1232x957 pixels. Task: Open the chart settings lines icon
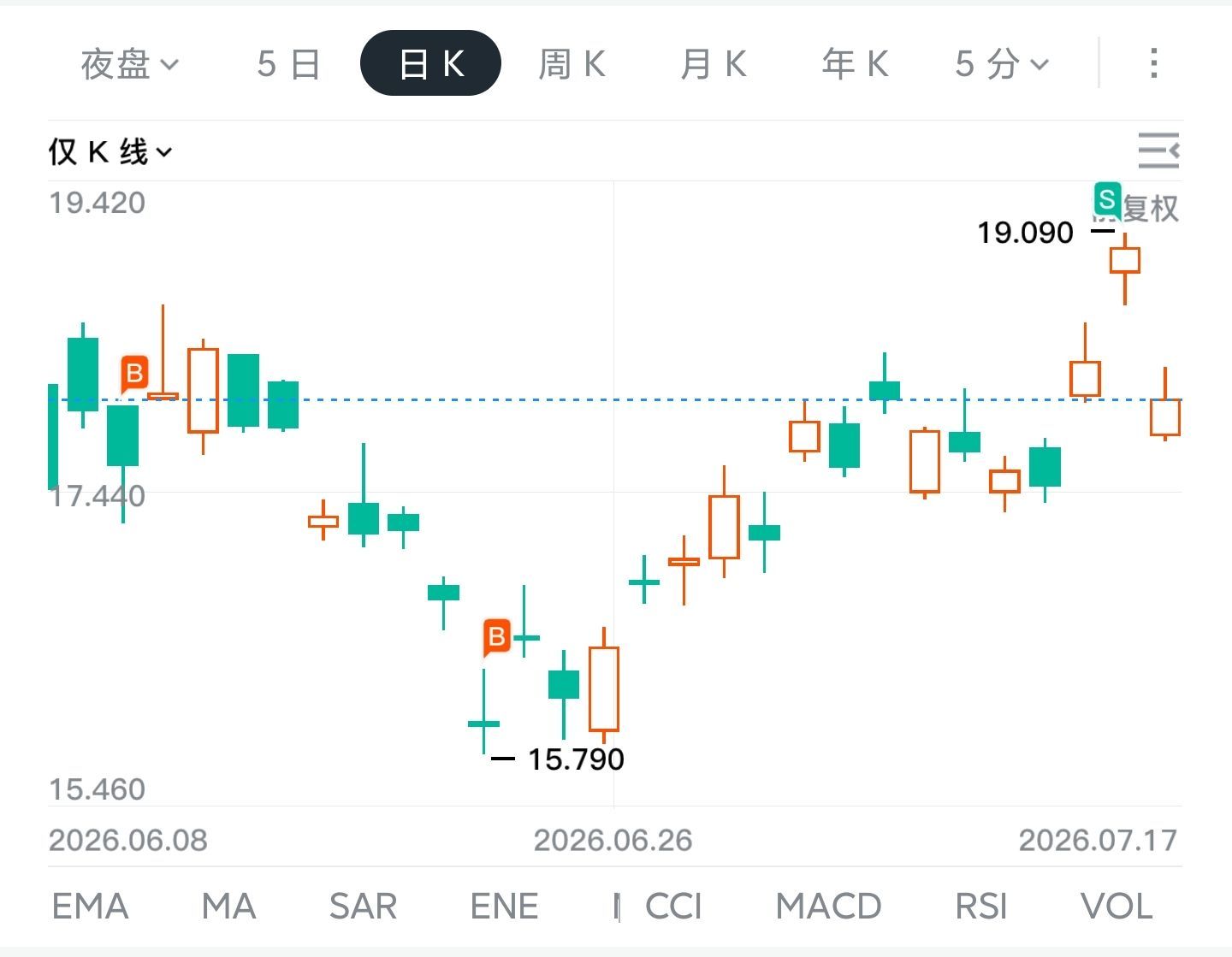coord(1158,151)
